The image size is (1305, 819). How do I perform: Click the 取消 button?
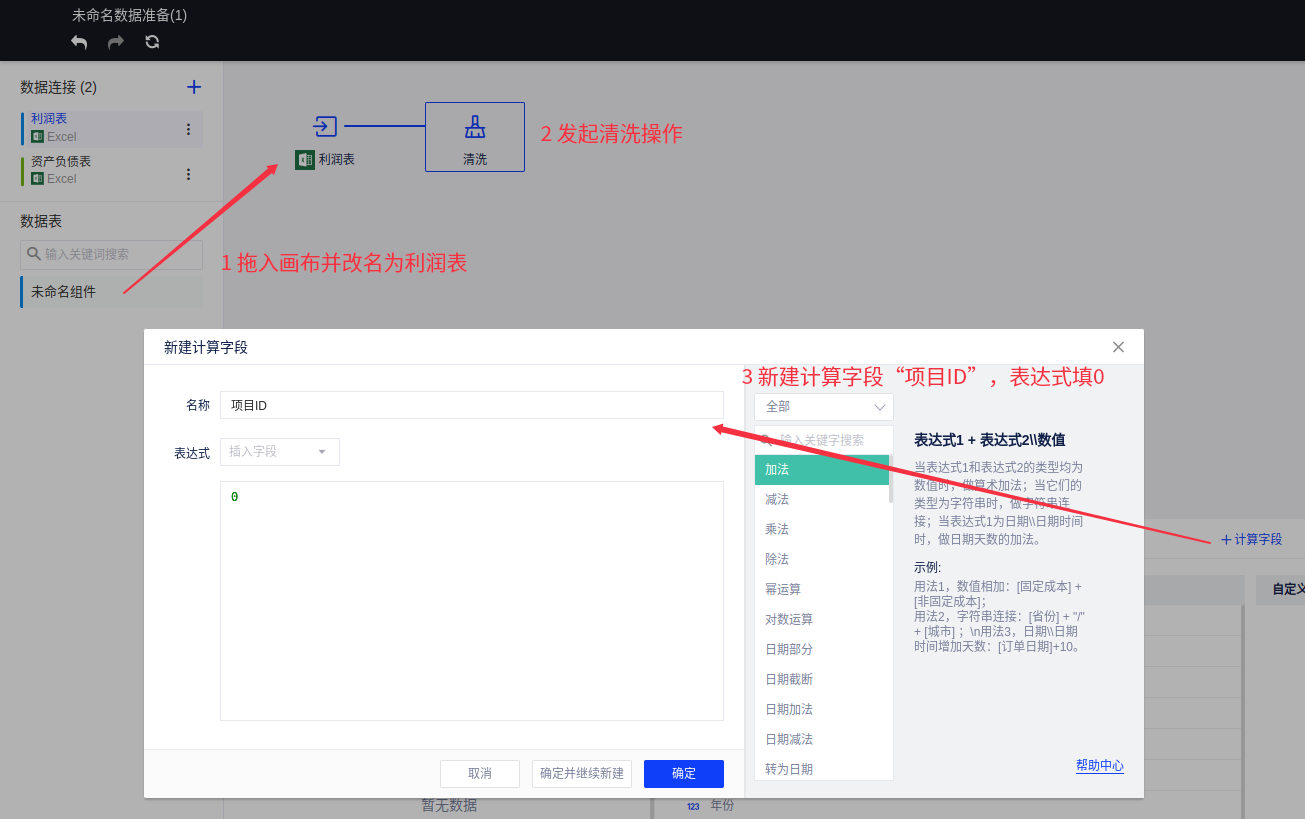(479, 774)
